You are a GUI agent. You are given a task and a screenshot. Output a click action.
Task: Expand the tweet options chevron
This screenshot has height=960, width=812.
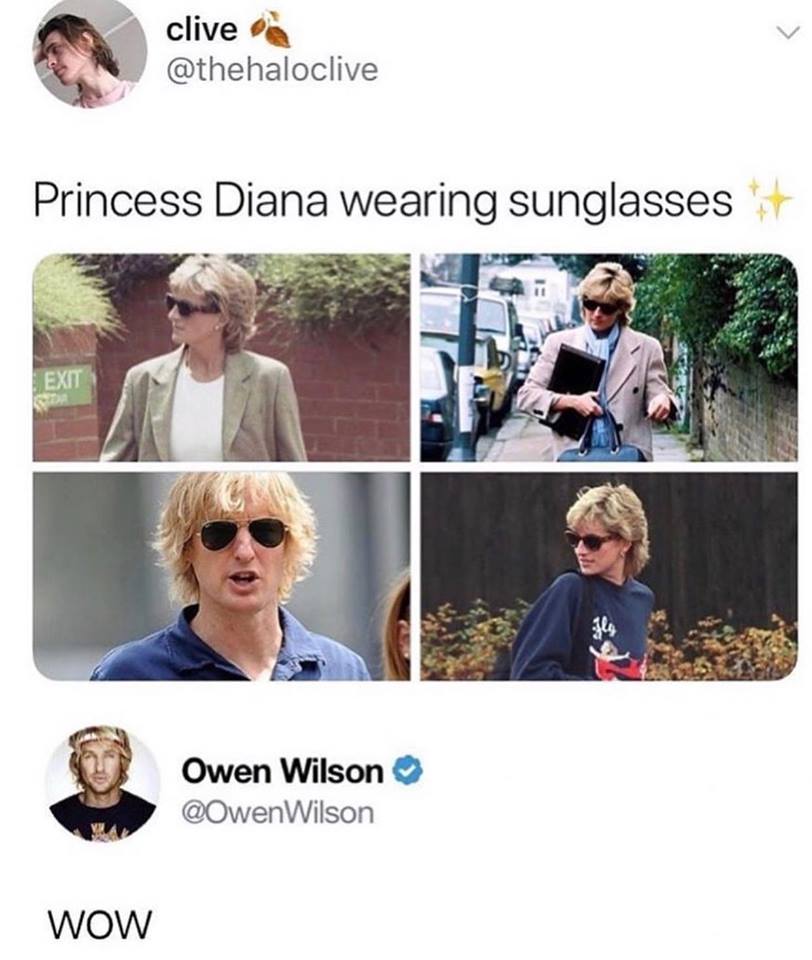(788, 31)
